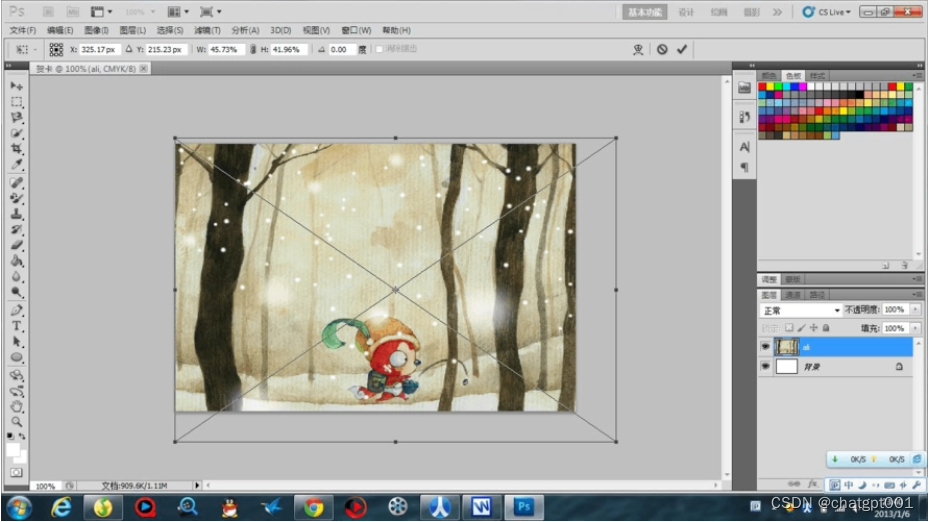The height and width of the screenshot is (522, 929).
Task: Open adjustments panel flyout menu
Action: coord(917,279)
